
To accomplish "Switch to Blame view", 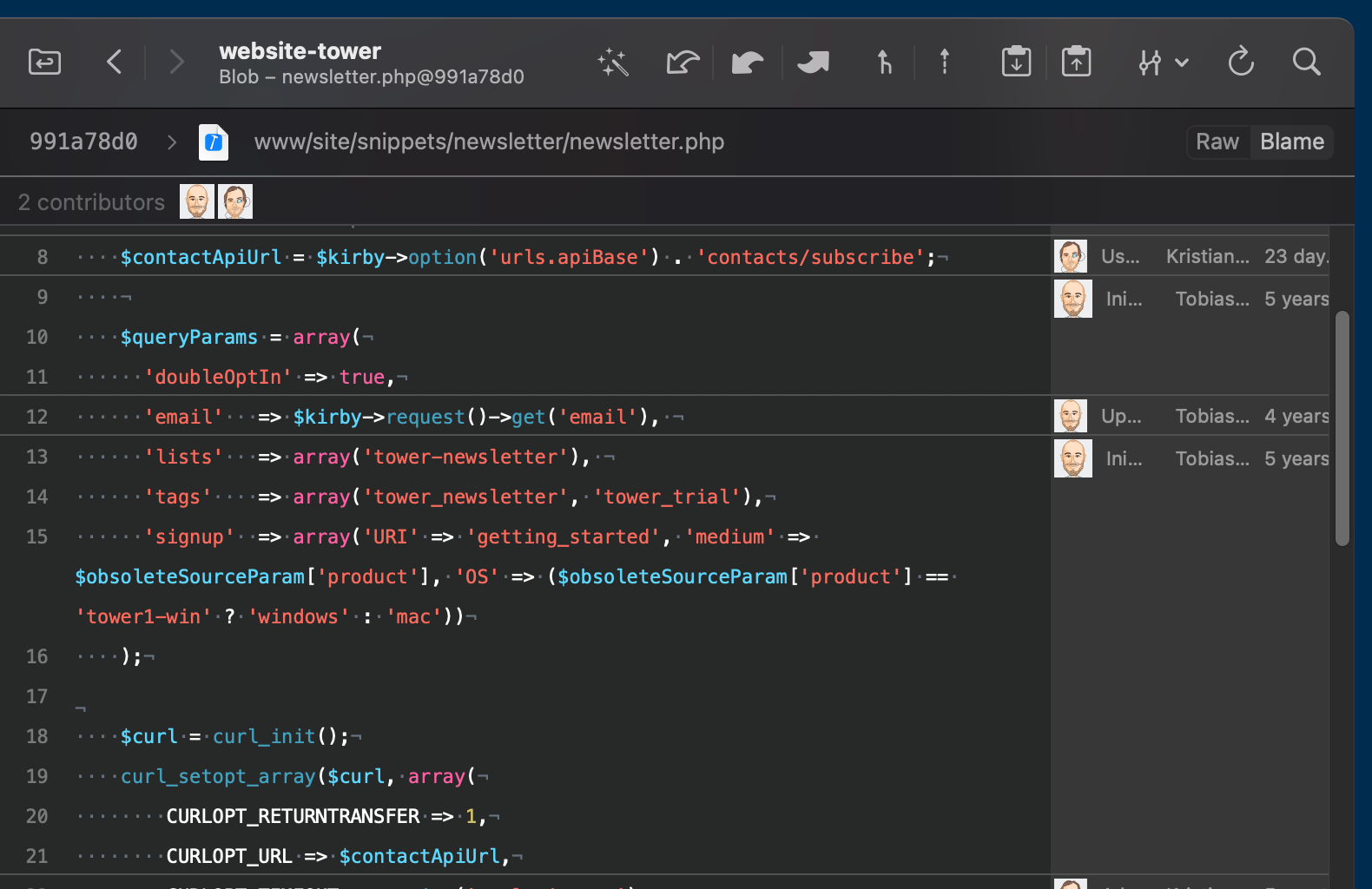I will tap(1291, 142).
